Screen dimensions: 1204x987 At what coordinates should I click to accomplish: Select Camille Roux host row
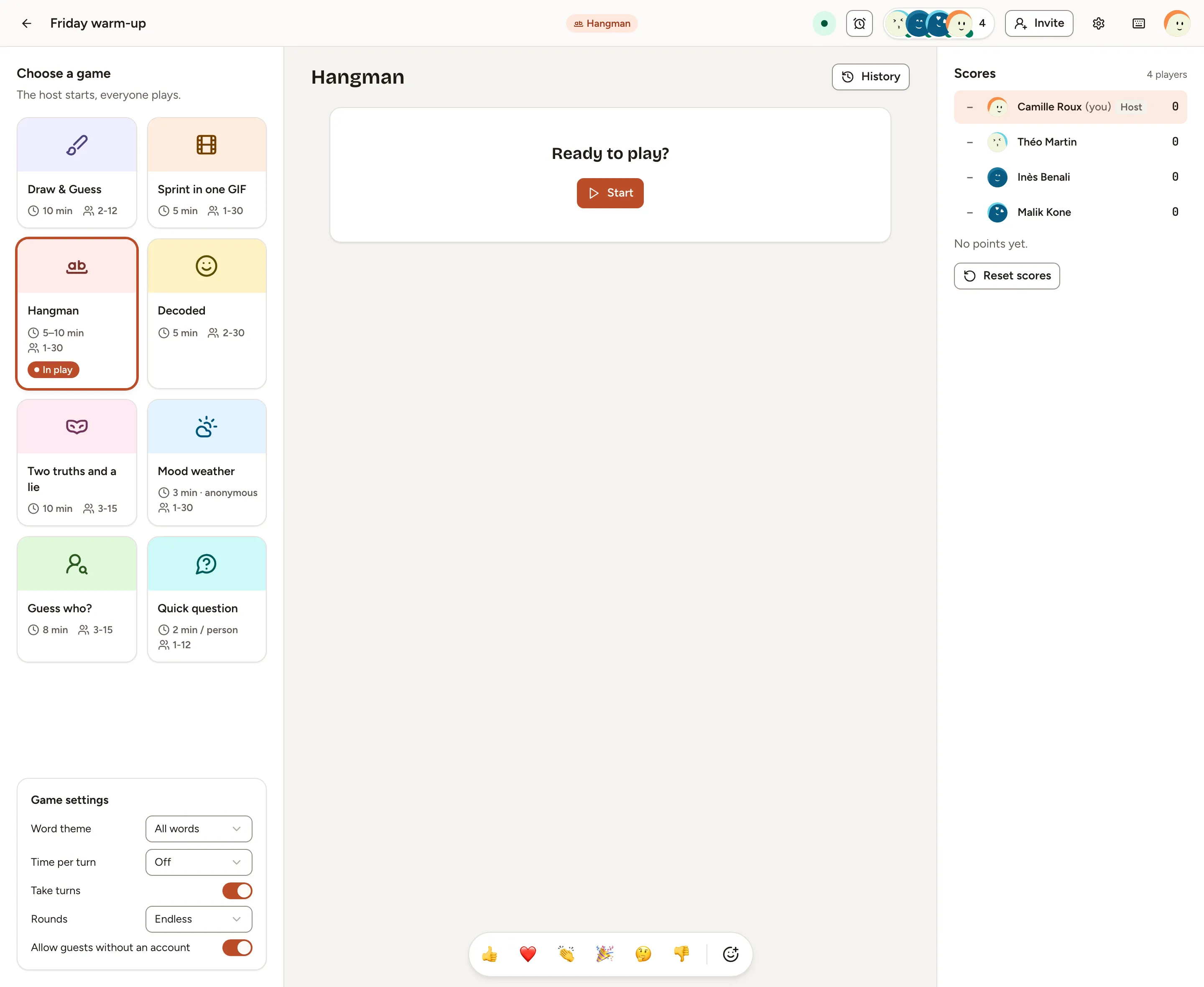(x=1071, y=107)
